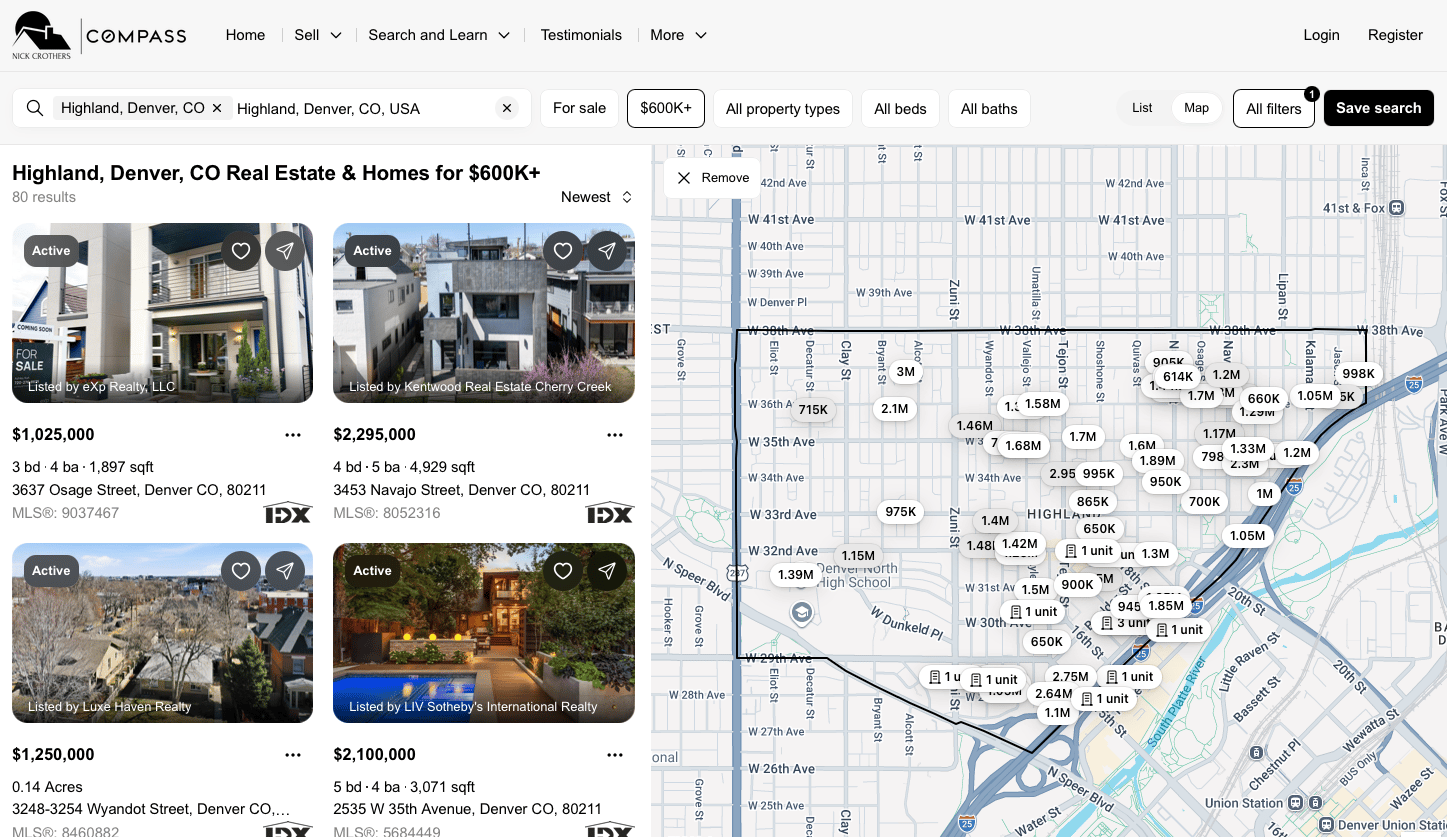Click the Login link

click(x=1321, y=35)
